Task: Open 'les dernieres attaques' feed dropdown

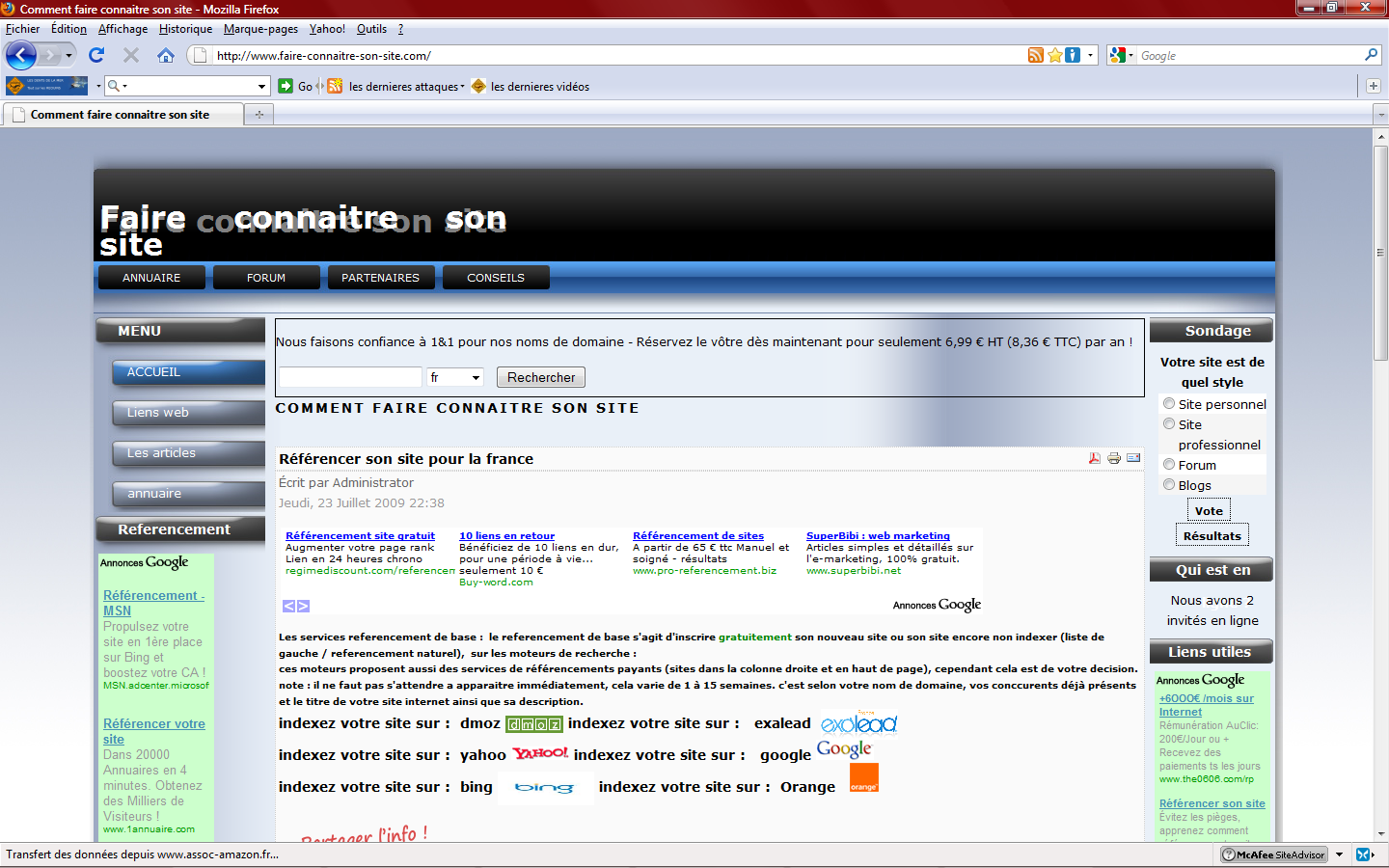Action: coord(462,87)
